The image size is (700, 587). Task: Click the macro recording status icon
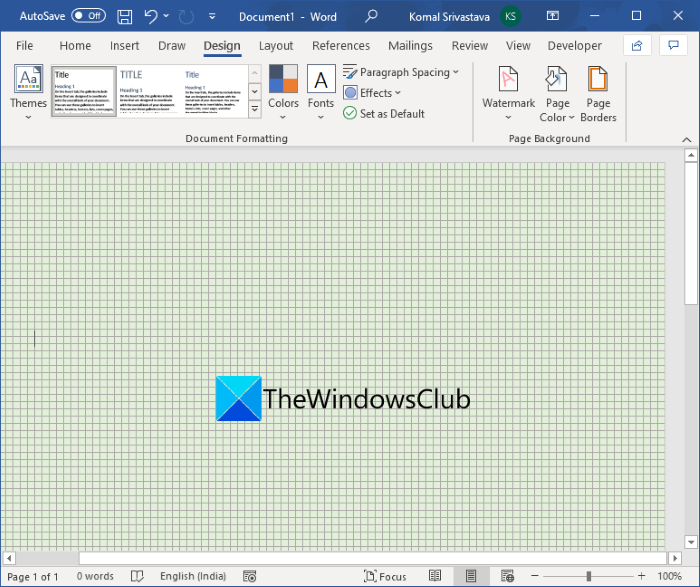pyautogui.click(x=250, y=576)
